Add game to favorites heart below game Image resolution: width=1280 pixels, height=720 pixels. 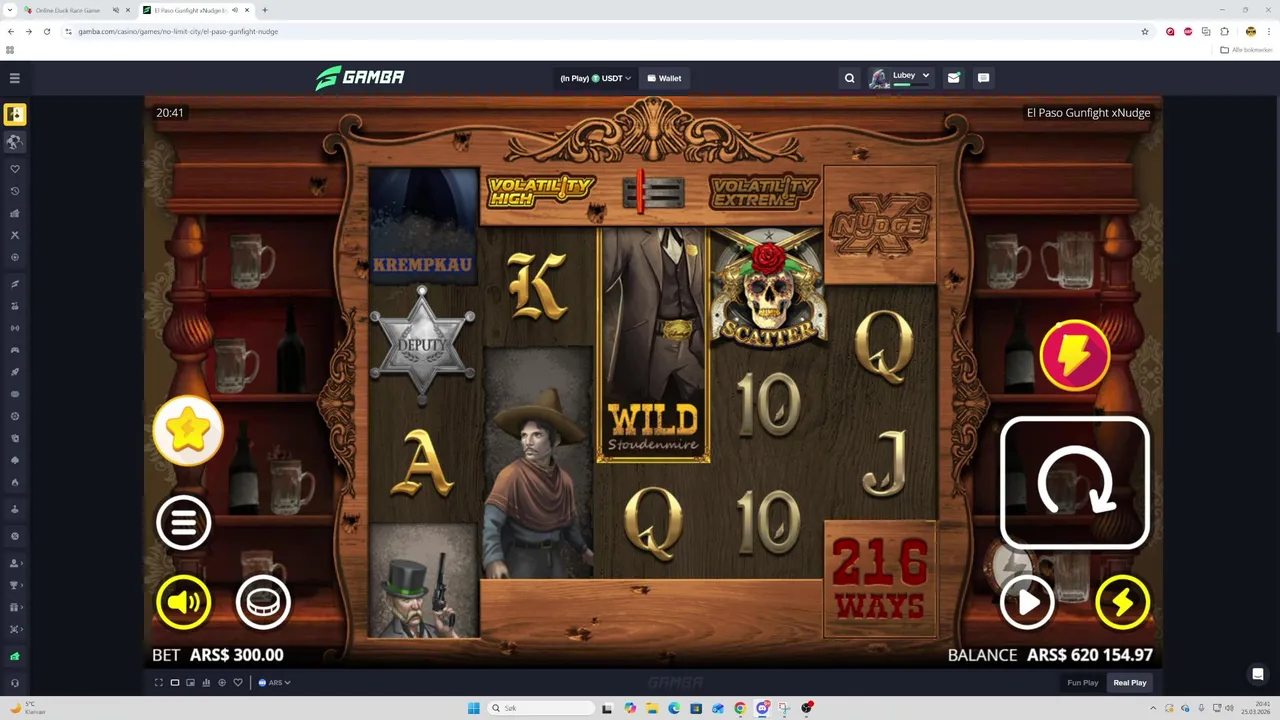238,683
